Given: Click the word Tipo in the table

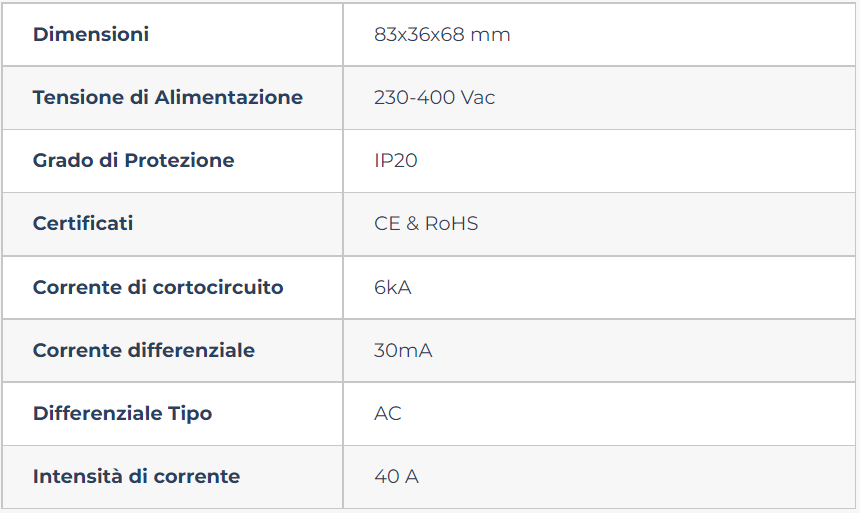Looking at the screenshot, I should (190, 414).
